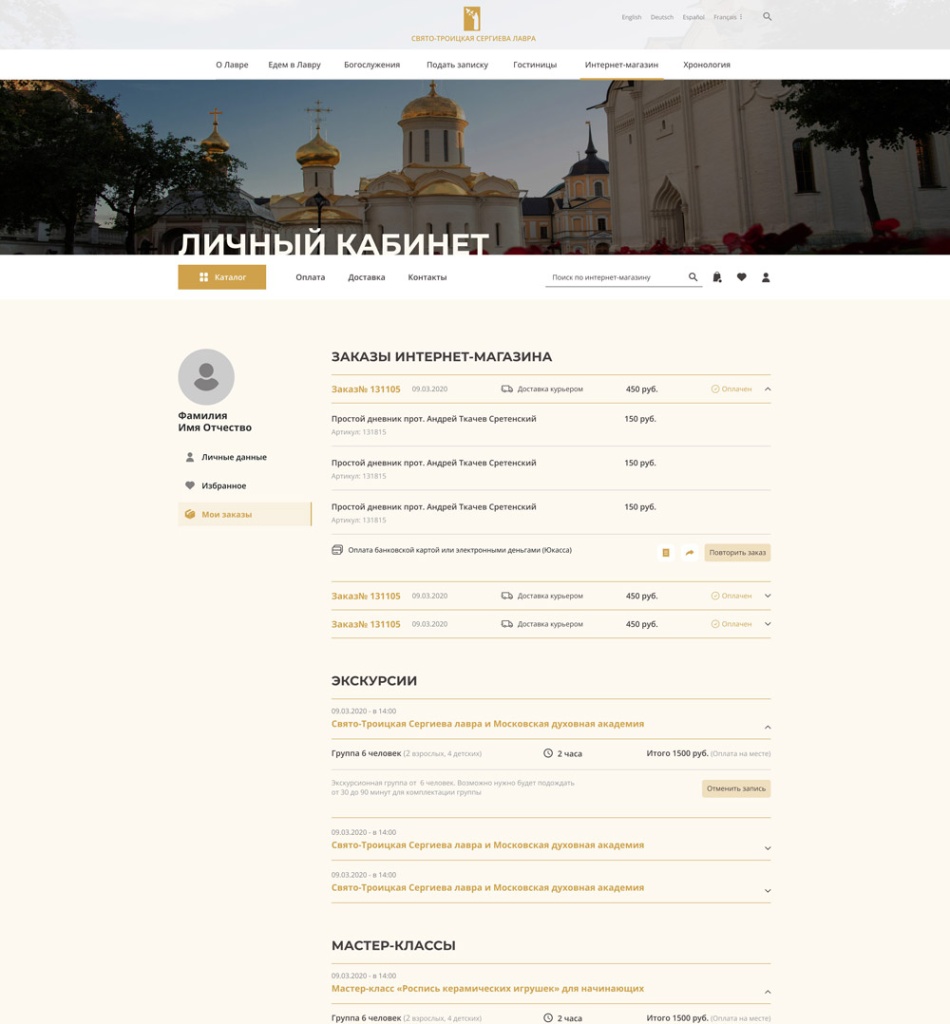
Task: Click heart icon beside Избранное
Action: coord(190,485)
